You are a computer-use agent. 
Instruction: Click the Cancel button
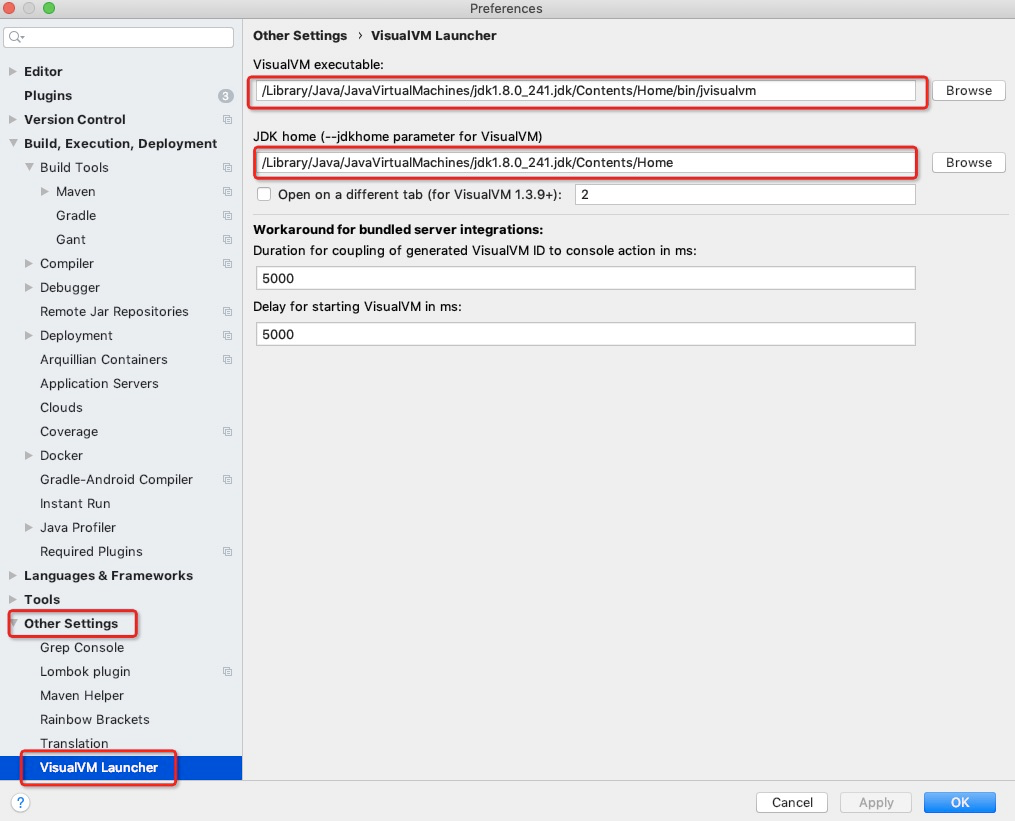[792, 802]
